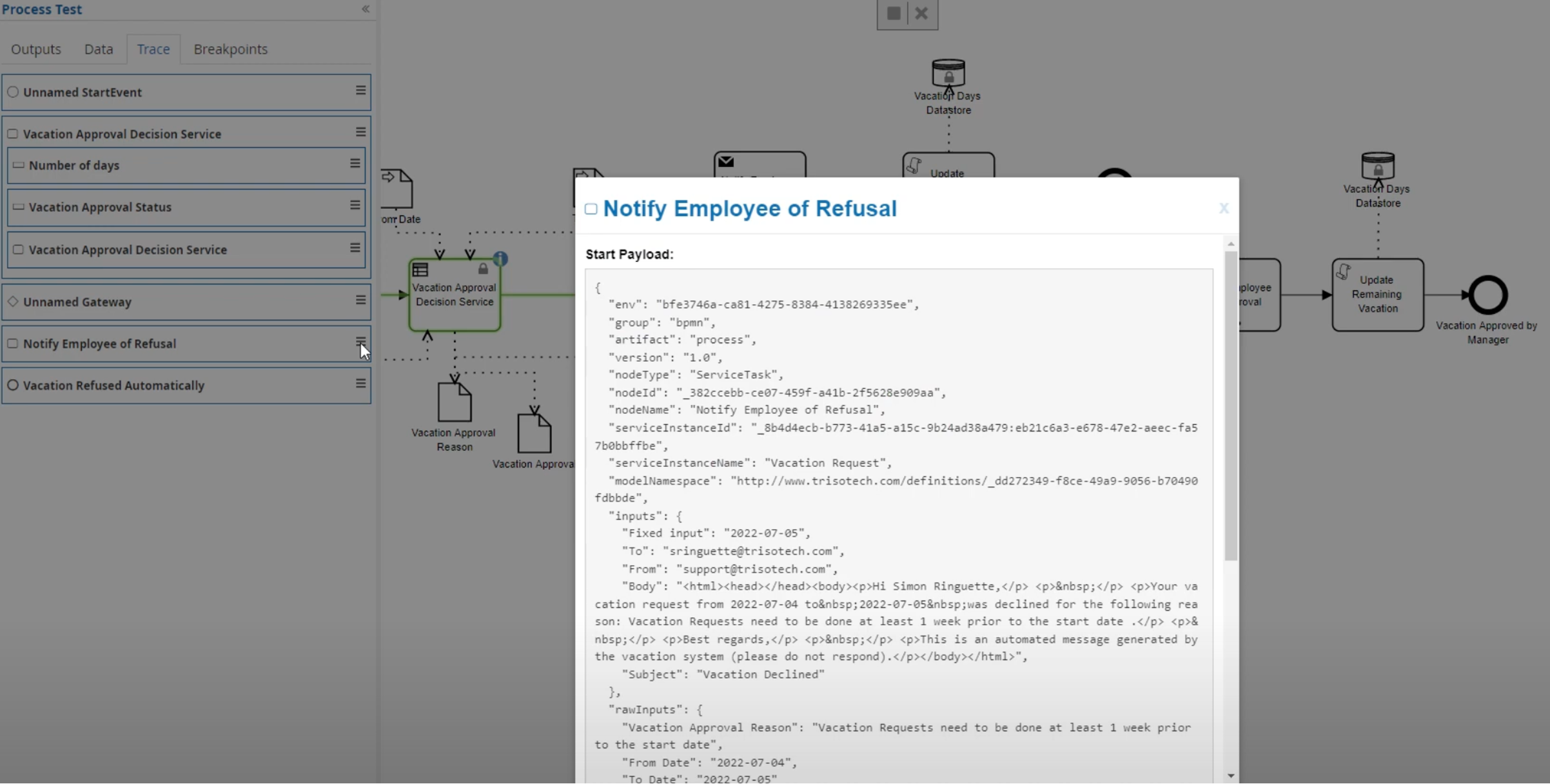
Task: Click the payload scrollbar down arrow
Action: click(x=1231, y=776)
